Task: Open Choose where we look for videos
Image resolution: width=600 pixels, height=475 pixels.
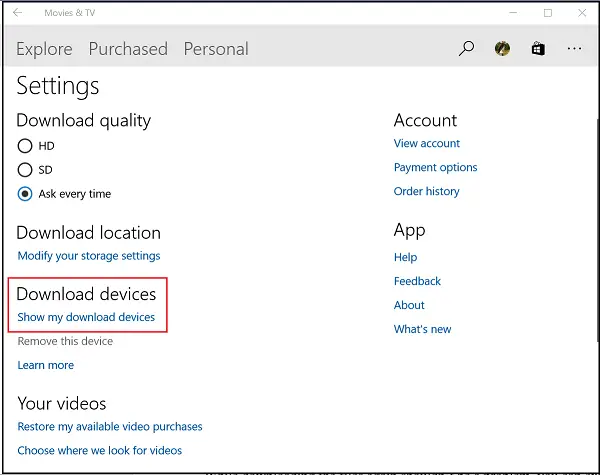Action: [x=100, y=451]
